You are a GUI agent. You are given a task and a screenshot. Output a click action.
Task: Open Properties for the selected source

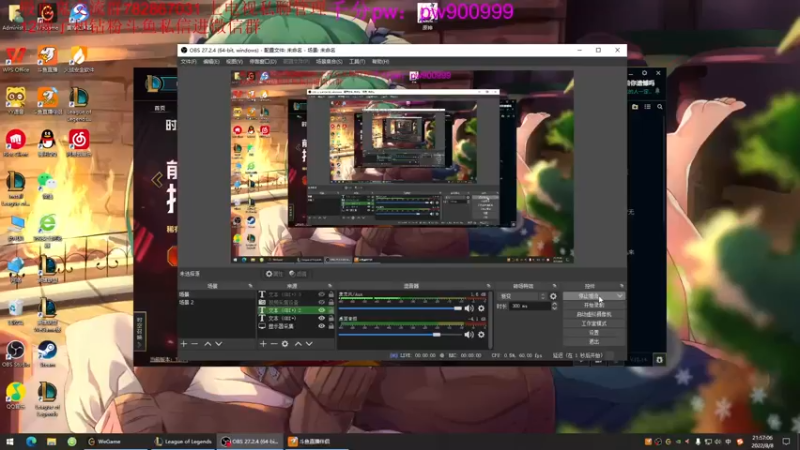click(x=274, y=274)
